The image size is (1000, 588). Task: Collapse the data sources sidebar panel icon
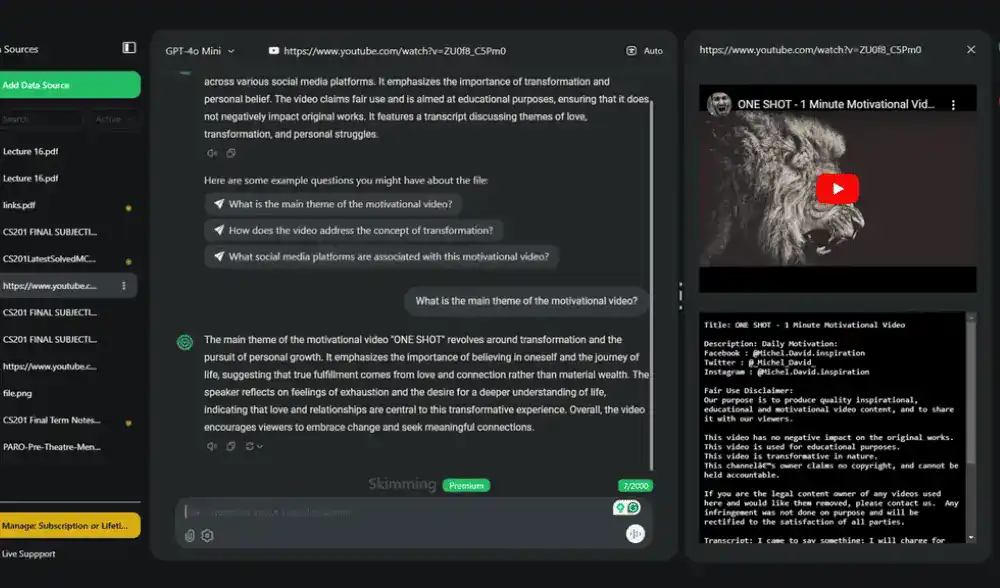click(x=129, y=48)
